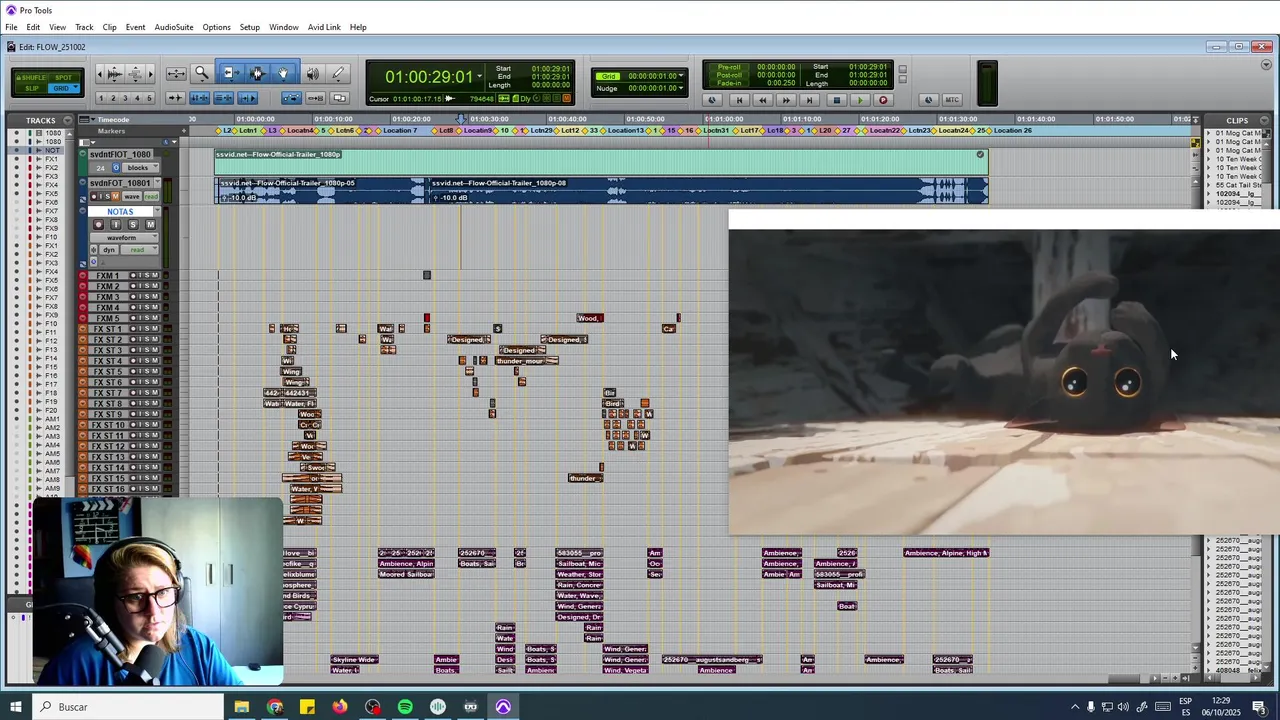This screenshot has width=1280, height=720.
Task: Open the Setup menu
Action: (x=250, y=27)
